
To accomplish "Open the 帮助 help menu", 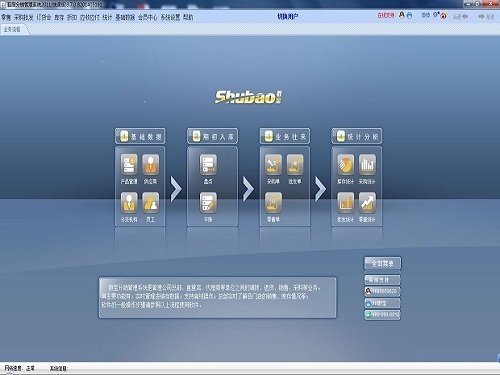I will pyautogui.click(x=188, y=17).
